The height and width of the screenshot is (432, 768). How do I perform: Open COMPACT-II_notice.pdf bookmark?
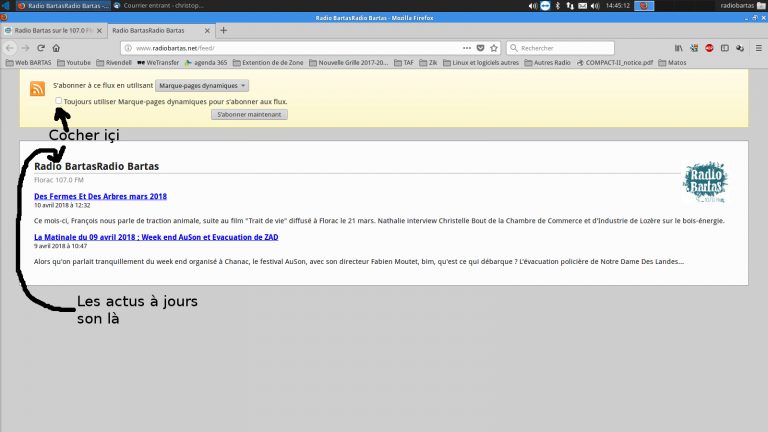coord(615,63)
